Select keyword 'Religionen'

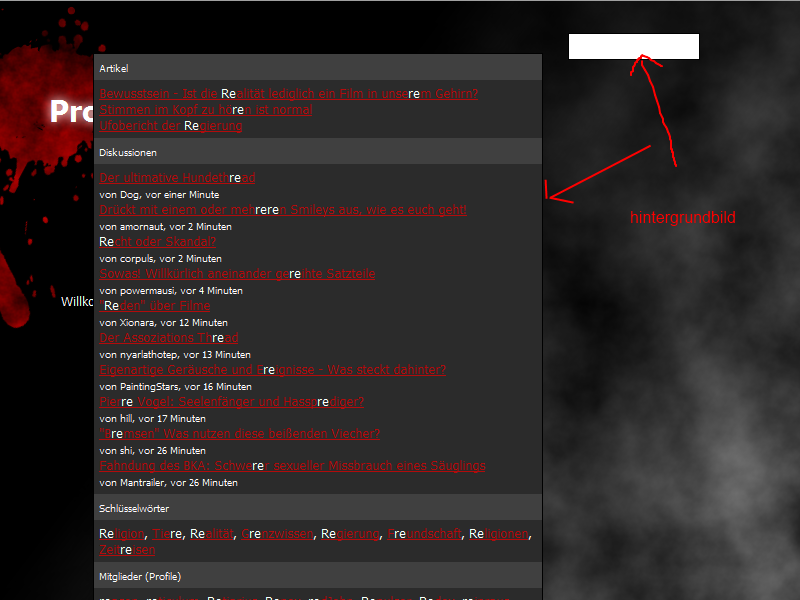pyautogui.click(x=499, y=534)
